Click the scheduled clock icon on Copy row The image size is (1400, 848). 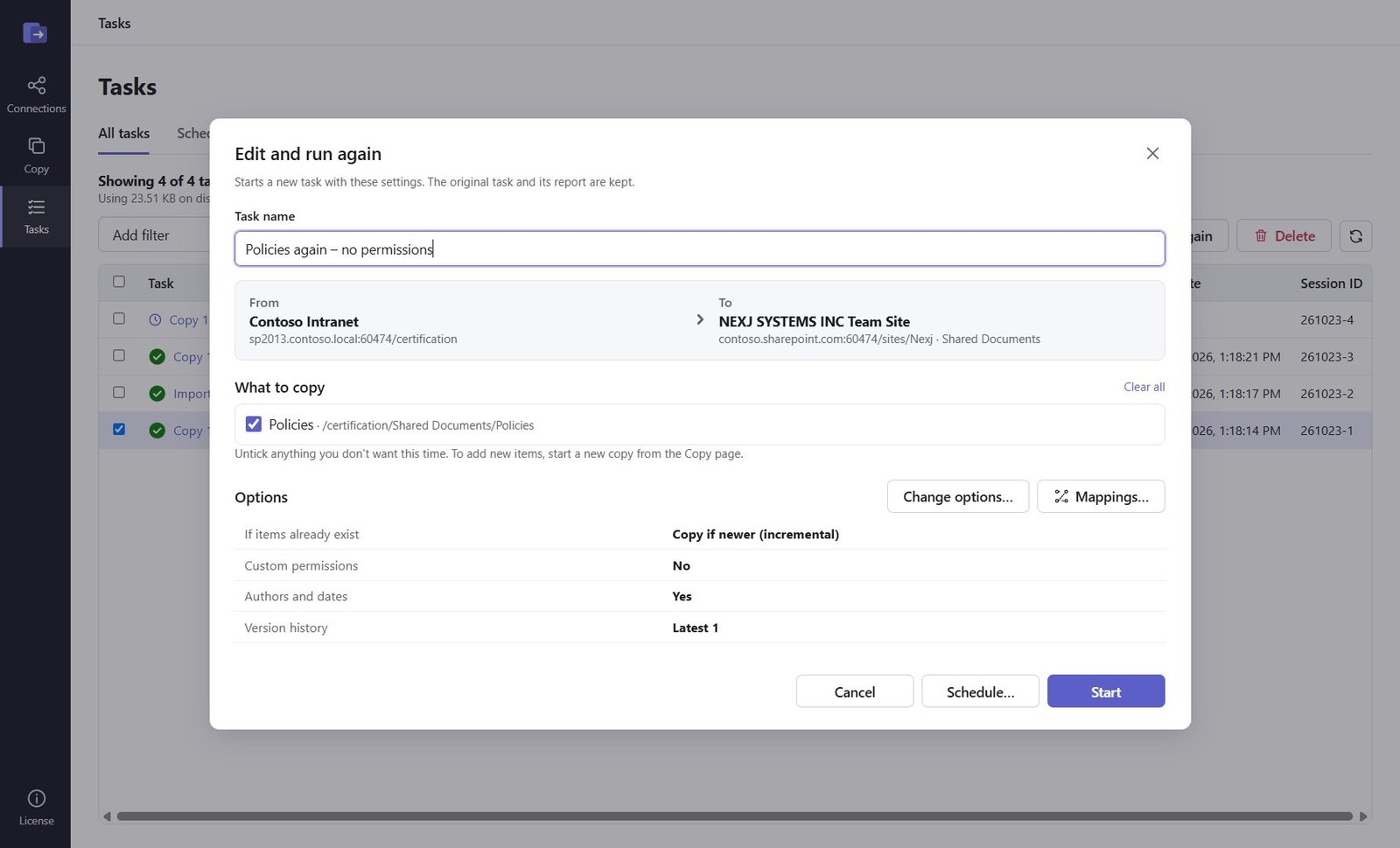pyautogui.click(x=155, y=320)
